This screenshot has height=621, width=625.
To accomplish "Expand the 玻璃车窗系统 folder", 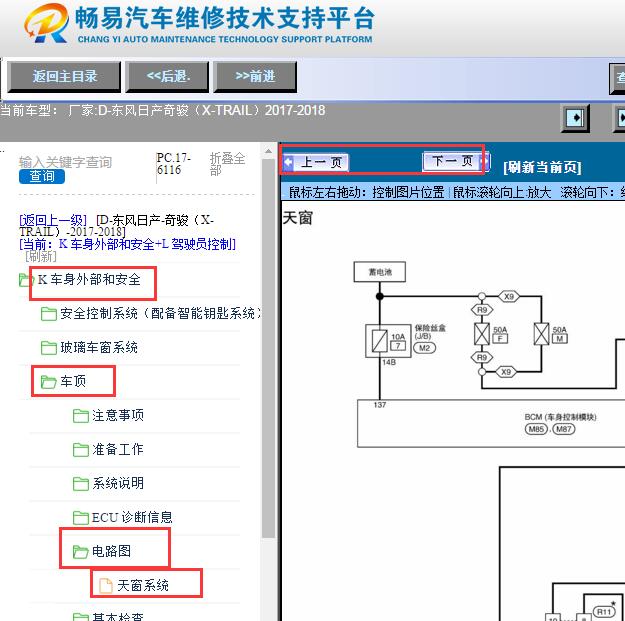I will click(x=99, y=348).
